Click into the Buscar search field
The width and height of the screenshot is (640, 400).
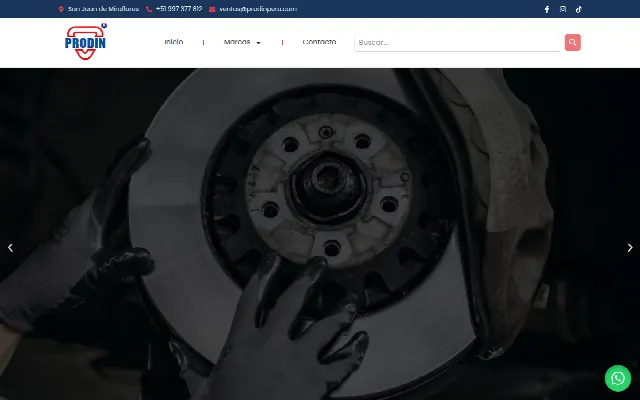(457, 42)
